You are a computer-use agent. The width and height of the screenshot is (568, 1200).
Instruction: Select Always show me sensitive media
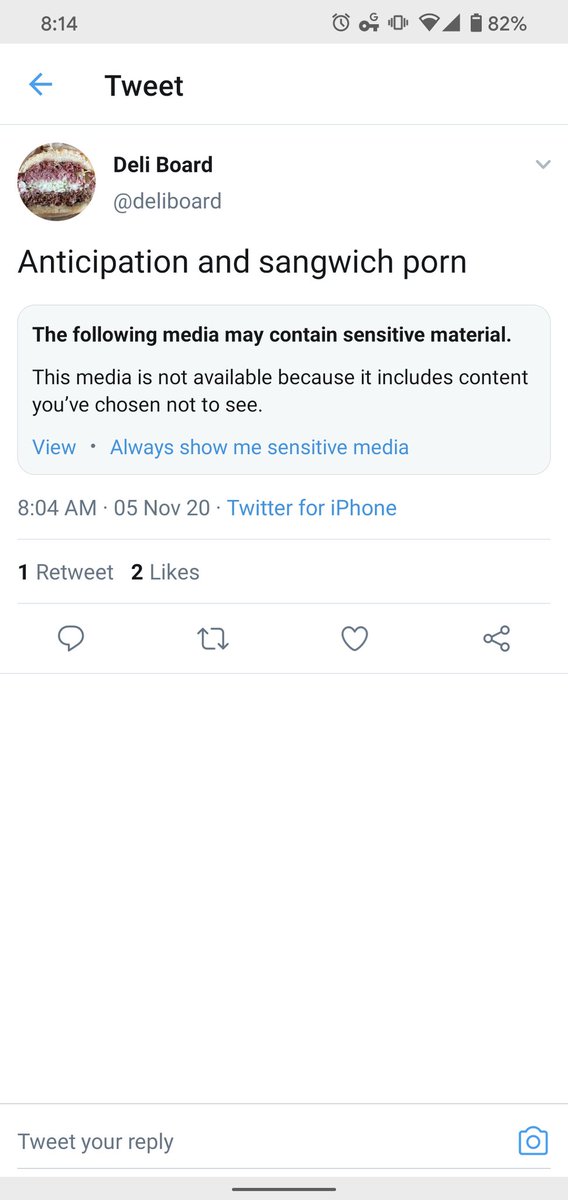coord(259,447)
